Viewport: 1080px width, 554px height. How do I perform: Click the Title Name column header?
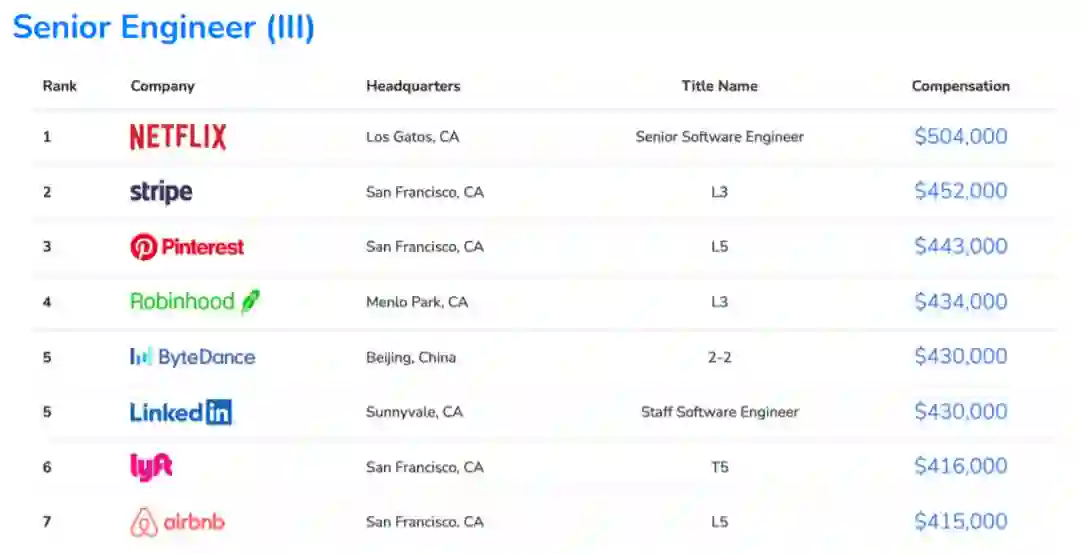point(719,86)
